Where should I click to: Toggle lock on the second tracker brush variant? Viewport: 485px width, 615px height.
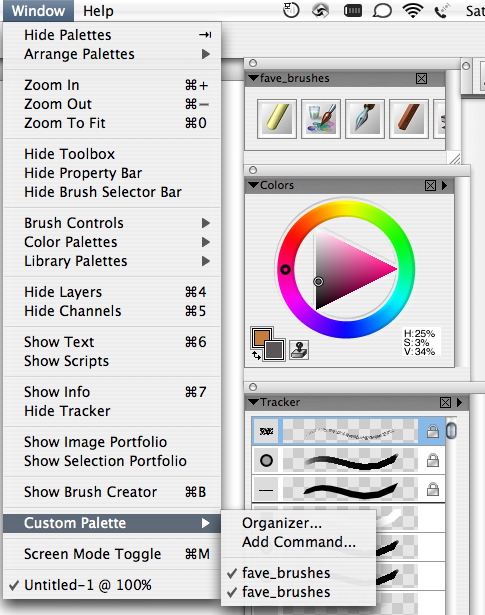point(432,460)
